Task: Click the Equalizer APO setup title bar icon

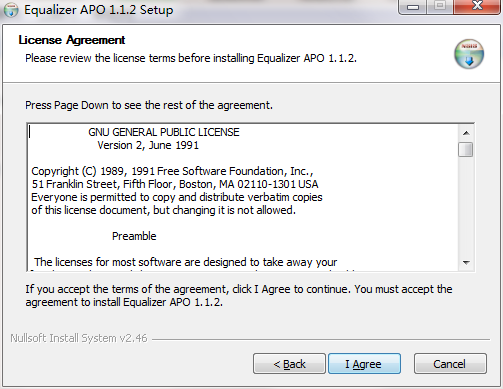Action: pos(10,10)
